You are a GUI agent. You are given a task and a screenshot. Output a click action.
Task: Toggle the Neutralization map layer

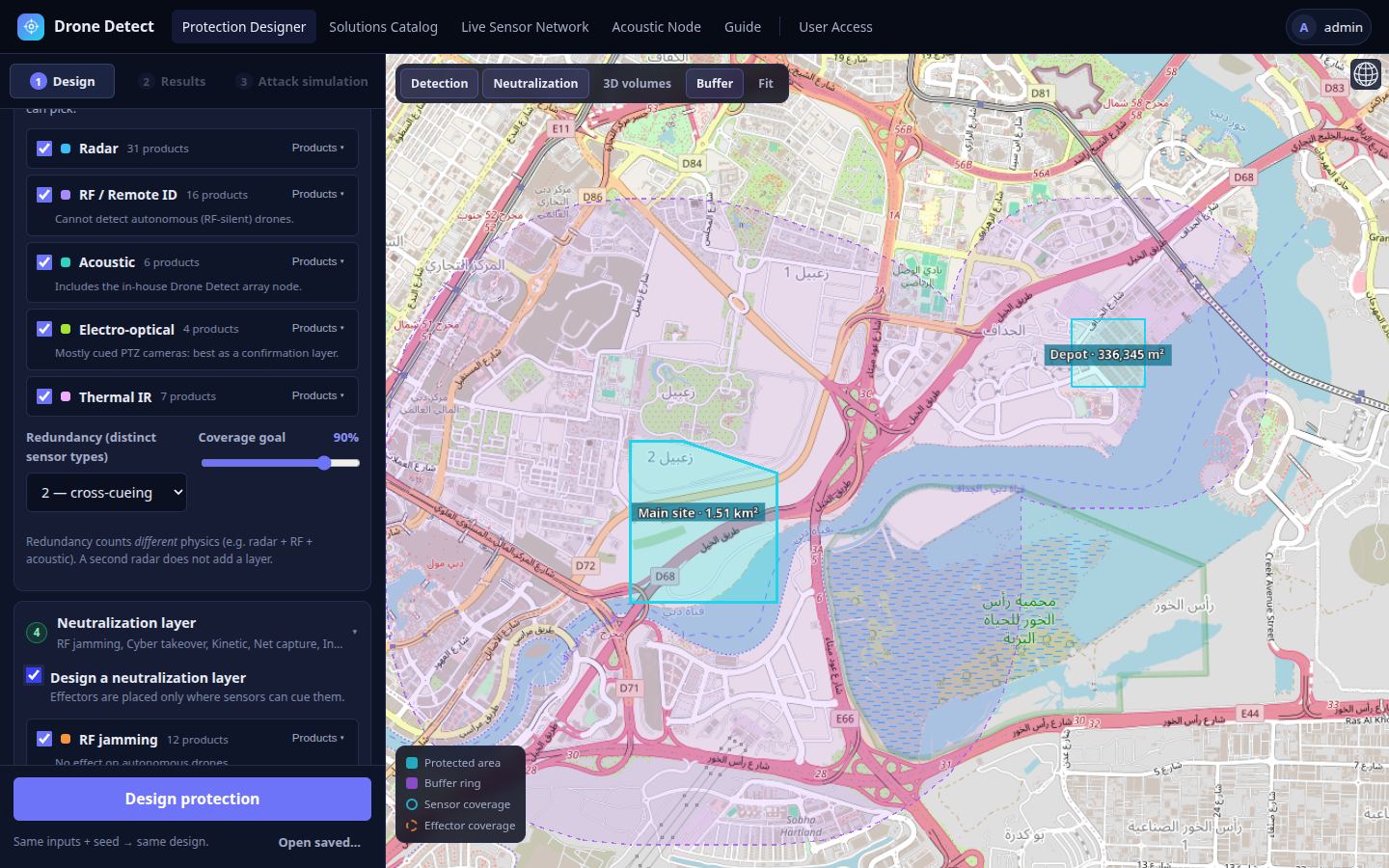(x=535, y=83)
